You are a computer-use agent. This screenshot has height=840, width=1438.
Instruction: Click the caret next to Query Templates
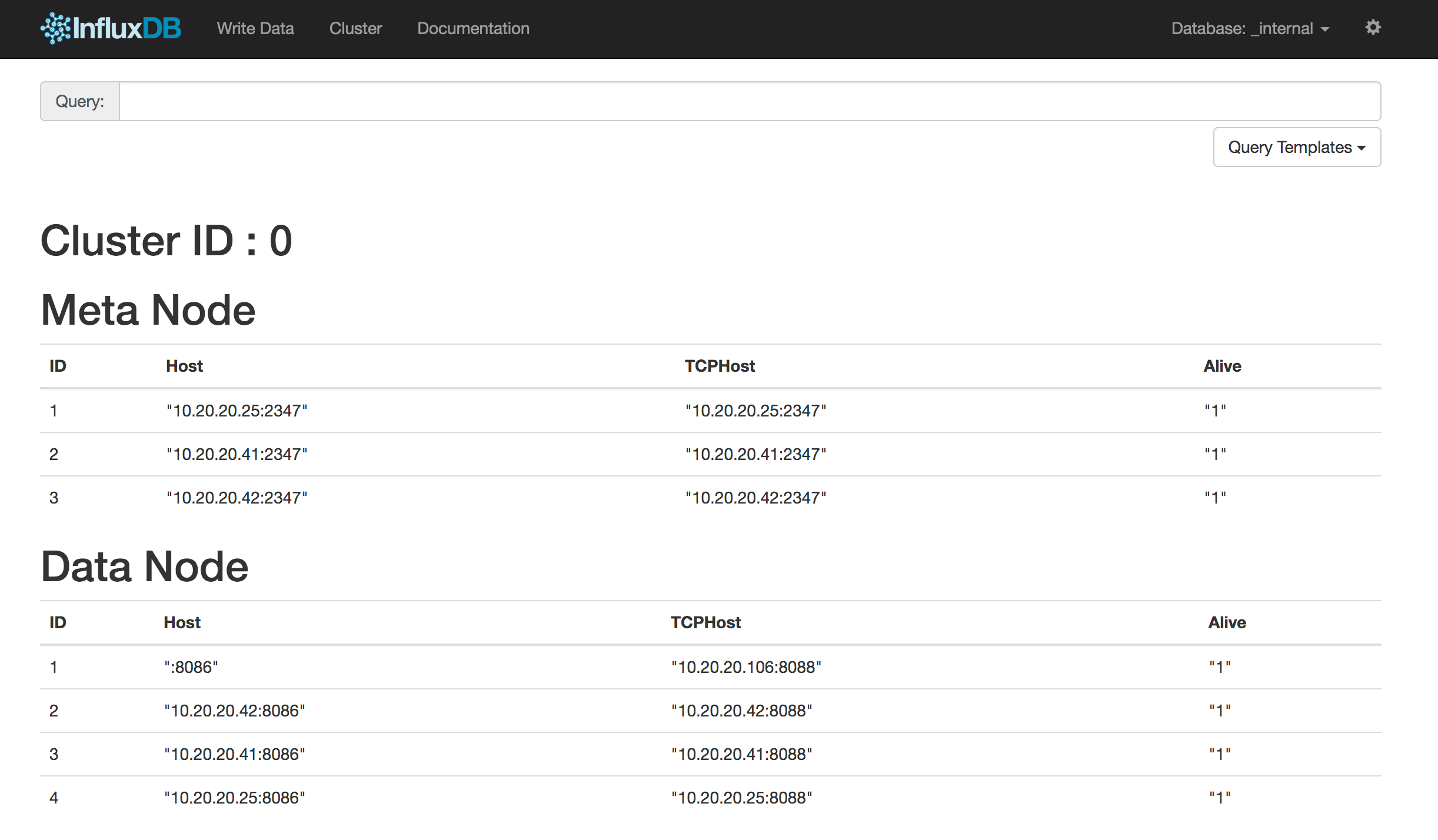tap(1360, 148)
